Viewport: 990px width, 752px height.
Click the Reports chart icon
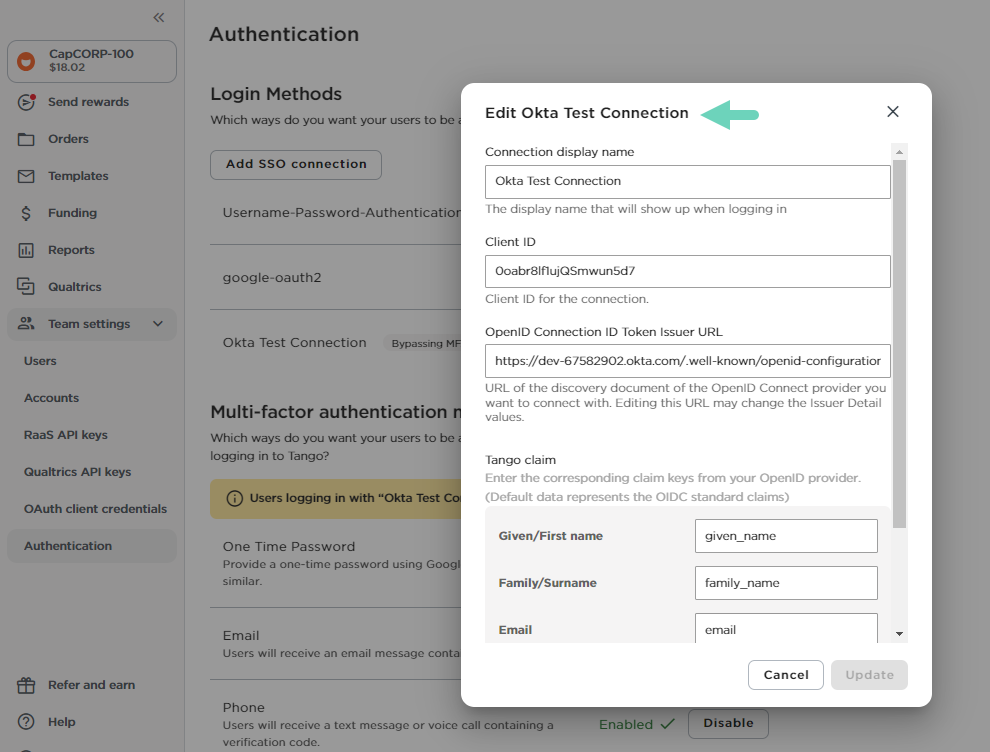[26, 250]
